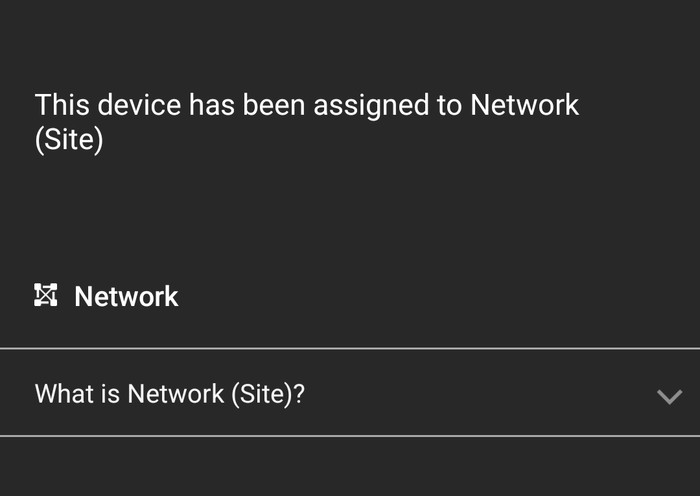Viewport: 700px width, 496px height.
Task: Click the gray chevron at row's right edge
Action: pos(669,396)
